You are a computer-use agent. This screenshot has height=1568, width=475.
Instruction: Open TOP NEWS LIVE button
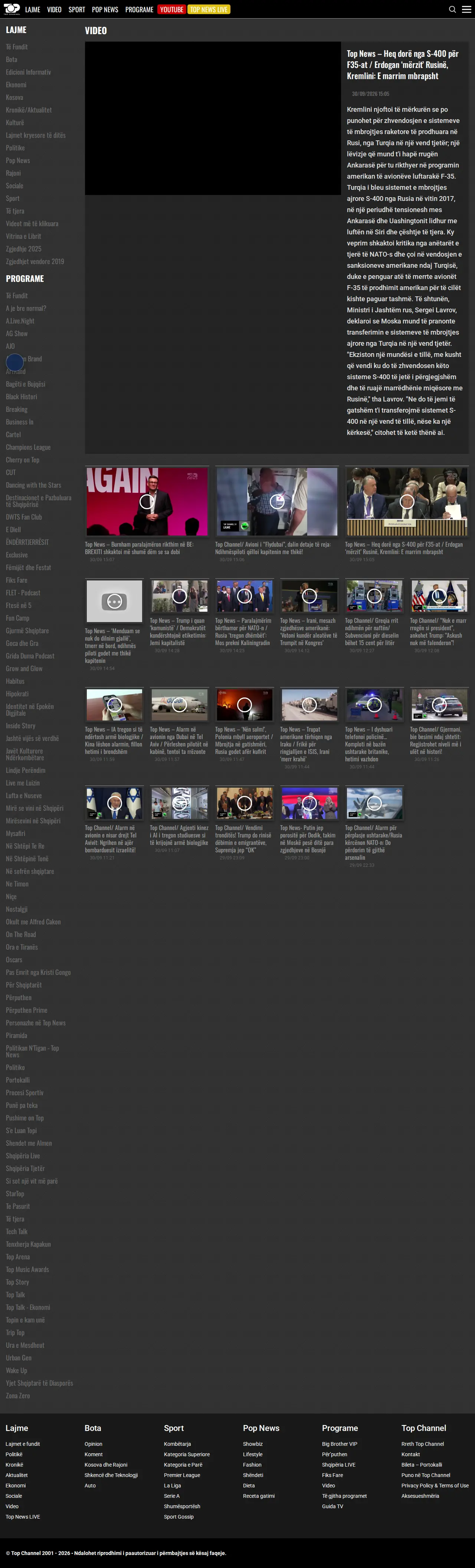[209, 9]
